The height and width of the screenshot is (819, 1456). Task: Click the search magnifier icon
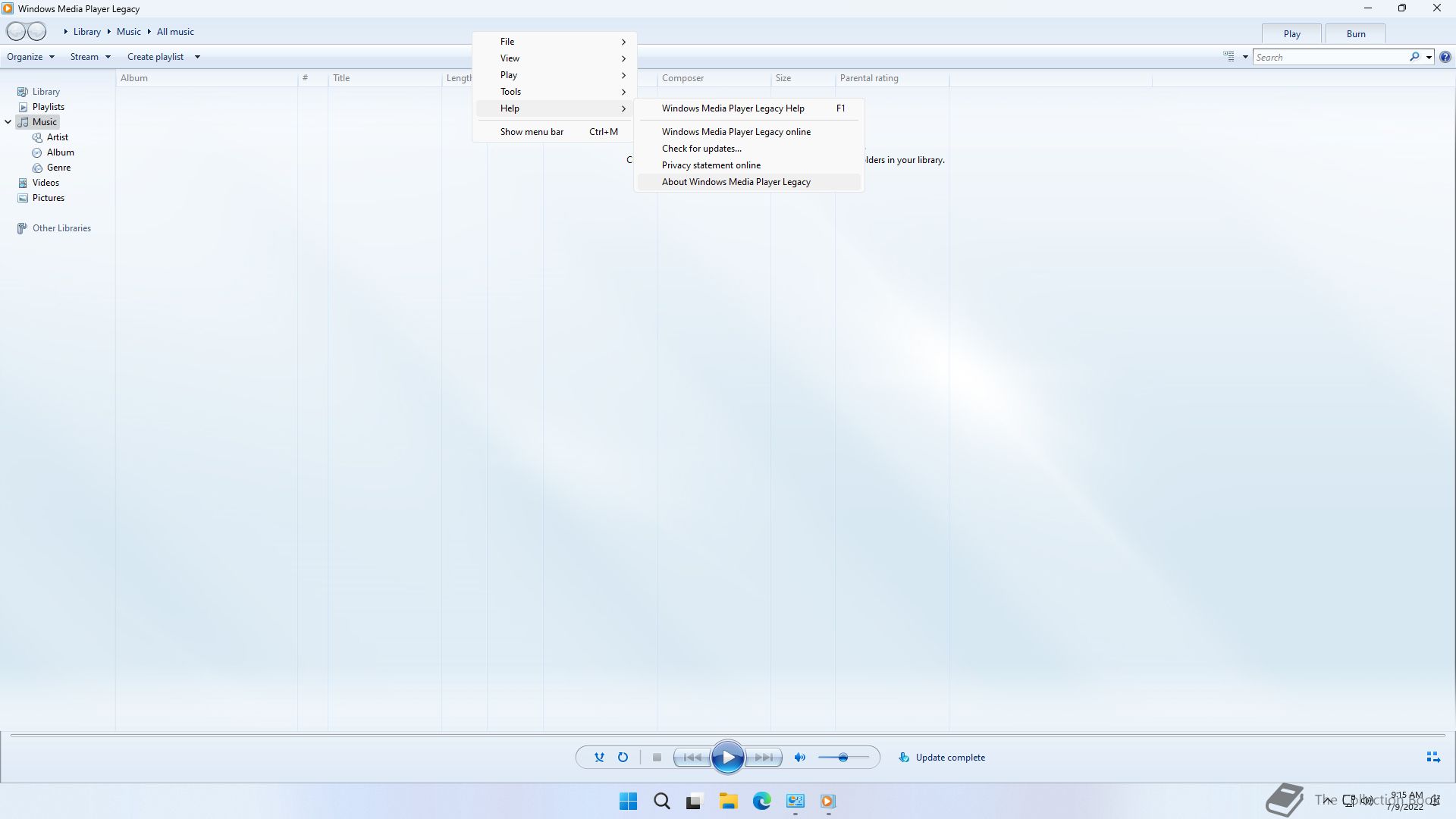point(1414,57)
